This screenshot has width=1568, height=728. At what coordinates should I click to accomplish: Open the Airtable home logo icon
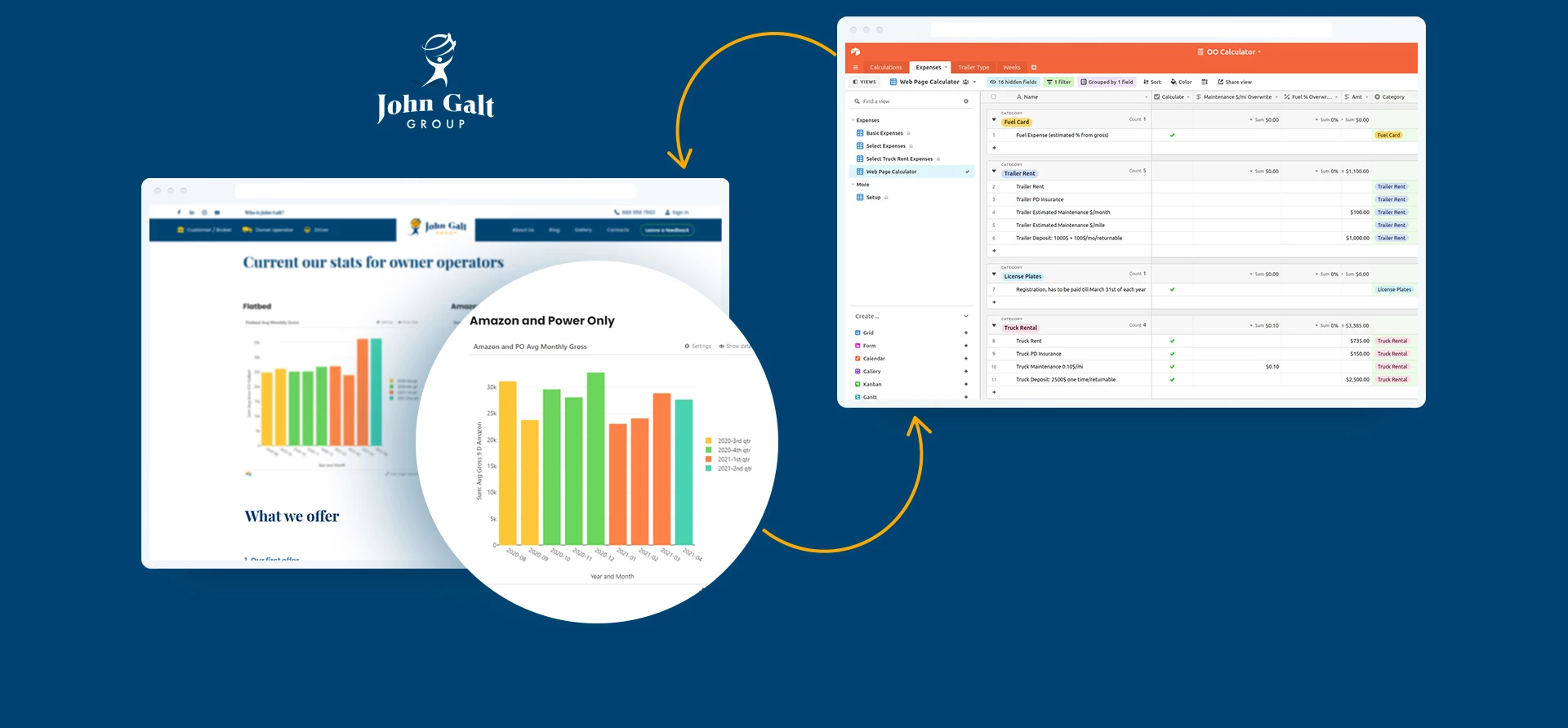(x=855, y=51)
